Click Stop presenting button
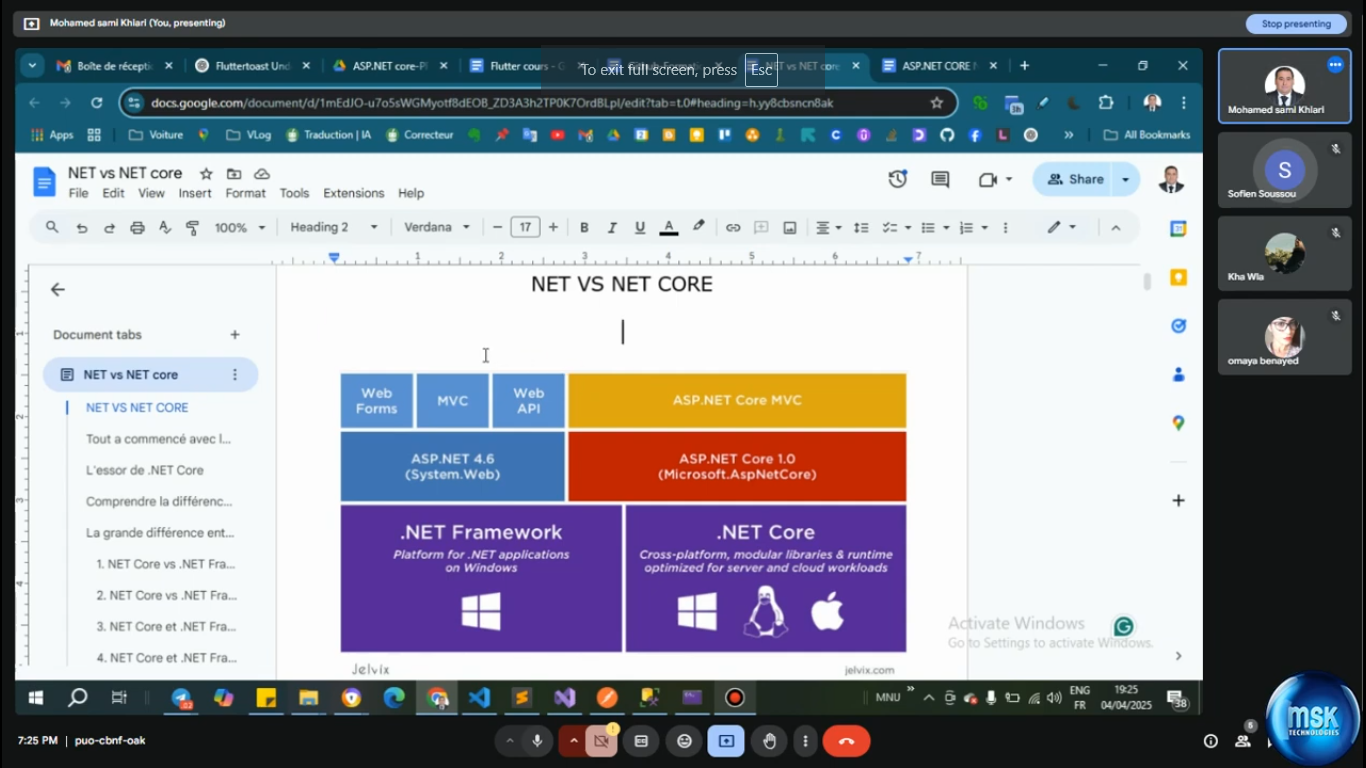This screenshot has height=768, width=1366. pos(1296,24)
